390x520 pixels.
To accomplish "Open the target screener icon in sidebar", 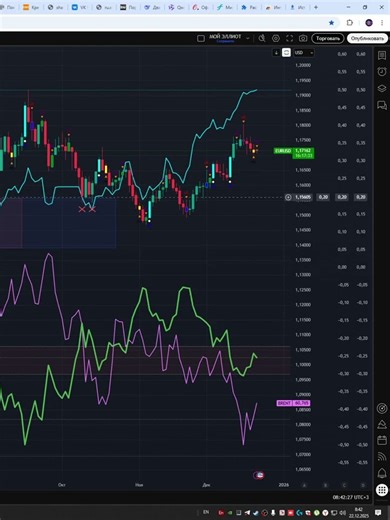I will click(x=382, y=408).
